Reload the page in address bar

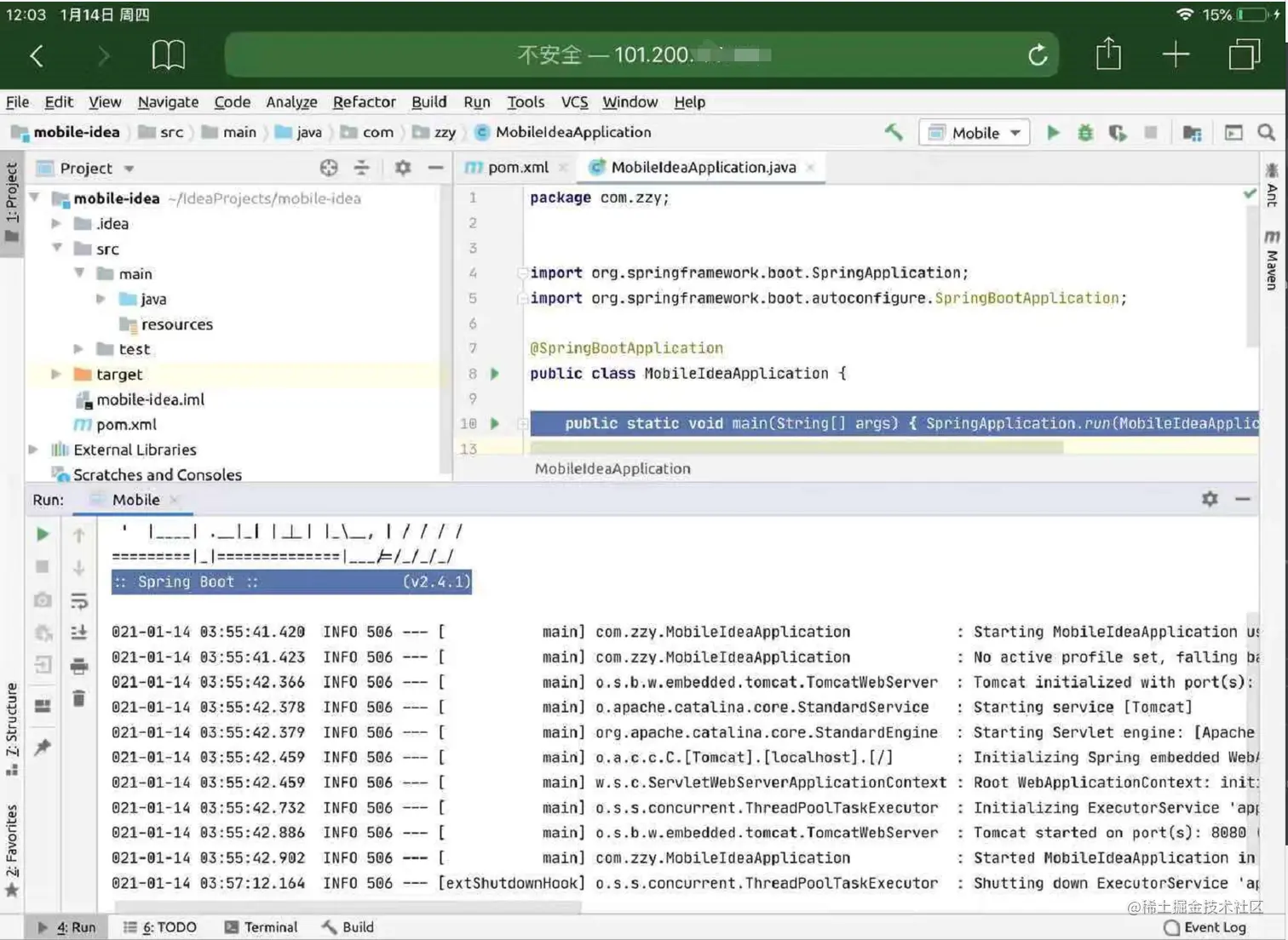tap(1037, 55)
